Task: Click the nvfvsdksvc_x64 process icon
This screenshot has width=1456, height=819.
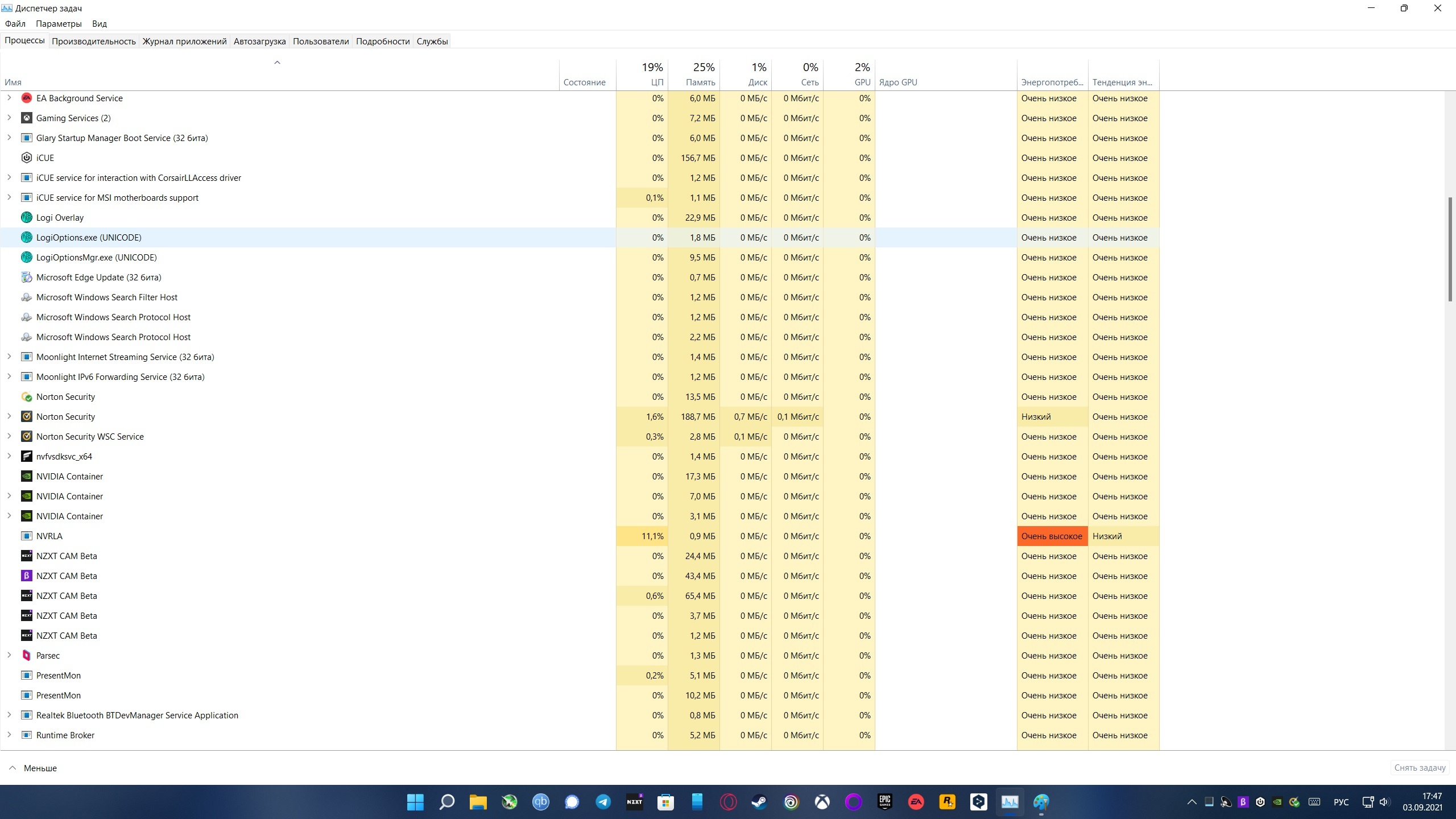Action: point(26,456)
